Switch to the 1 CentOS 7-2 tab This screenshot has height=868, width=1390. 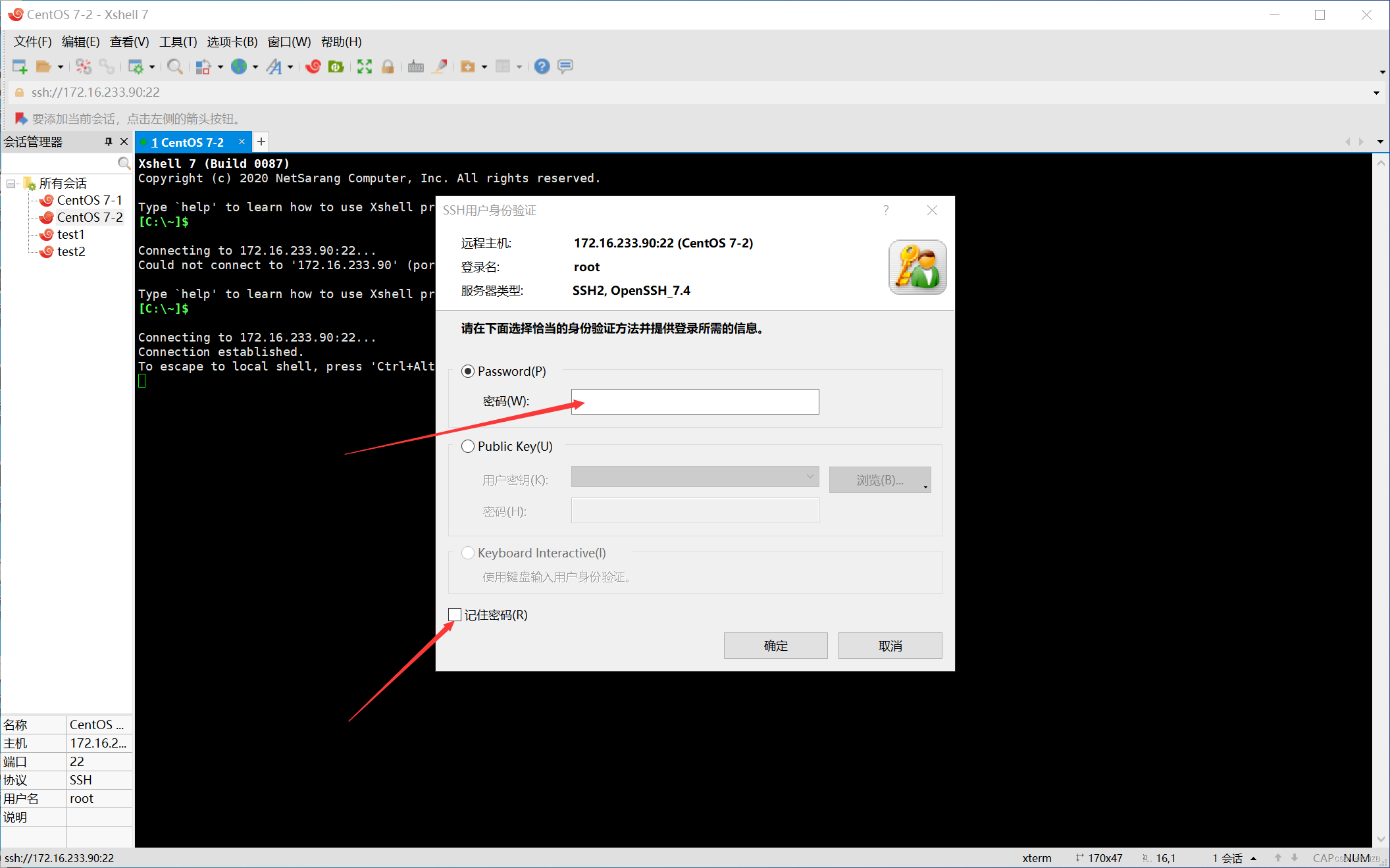click(188, 142)
